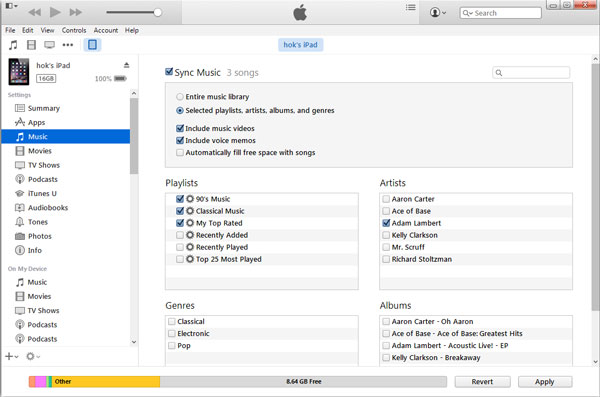Click the Apply button
The height and width of the screenshot is (397, 600).
[x=545, y=382]
